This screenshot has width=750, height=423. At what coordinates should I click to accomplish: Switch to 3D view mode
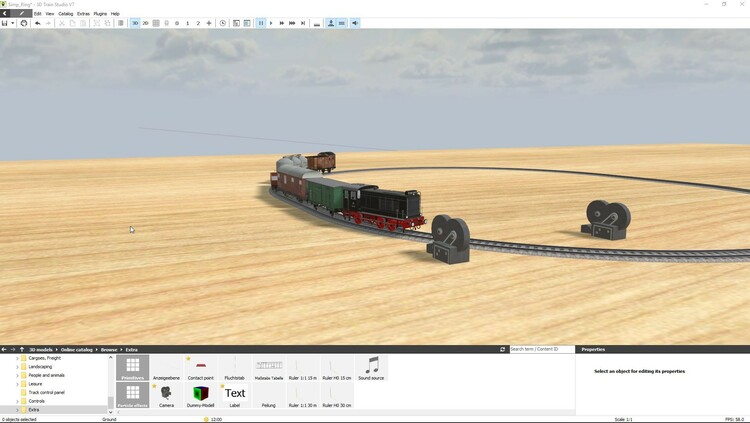point(135,23)
